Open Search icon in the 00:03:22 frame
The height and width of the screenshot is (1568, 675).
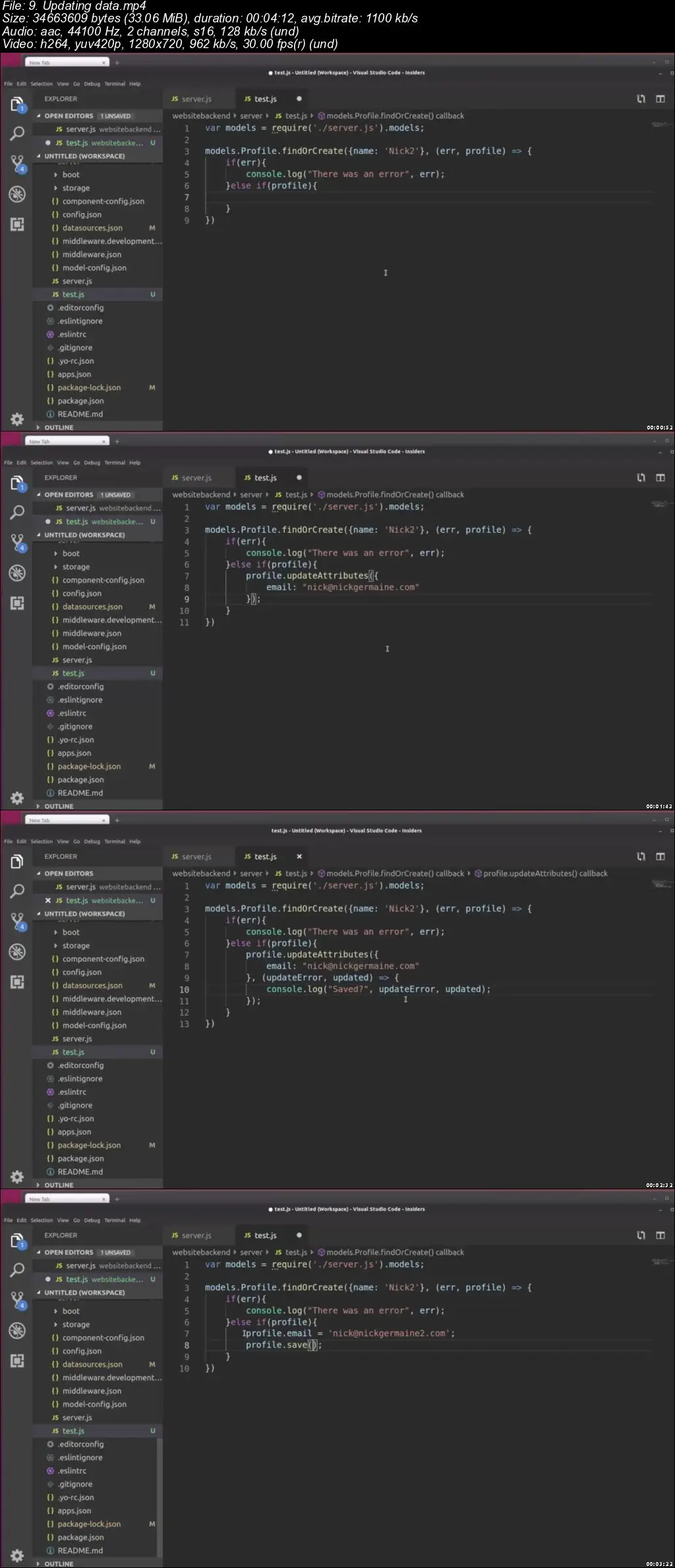(x=18, y=1270)
